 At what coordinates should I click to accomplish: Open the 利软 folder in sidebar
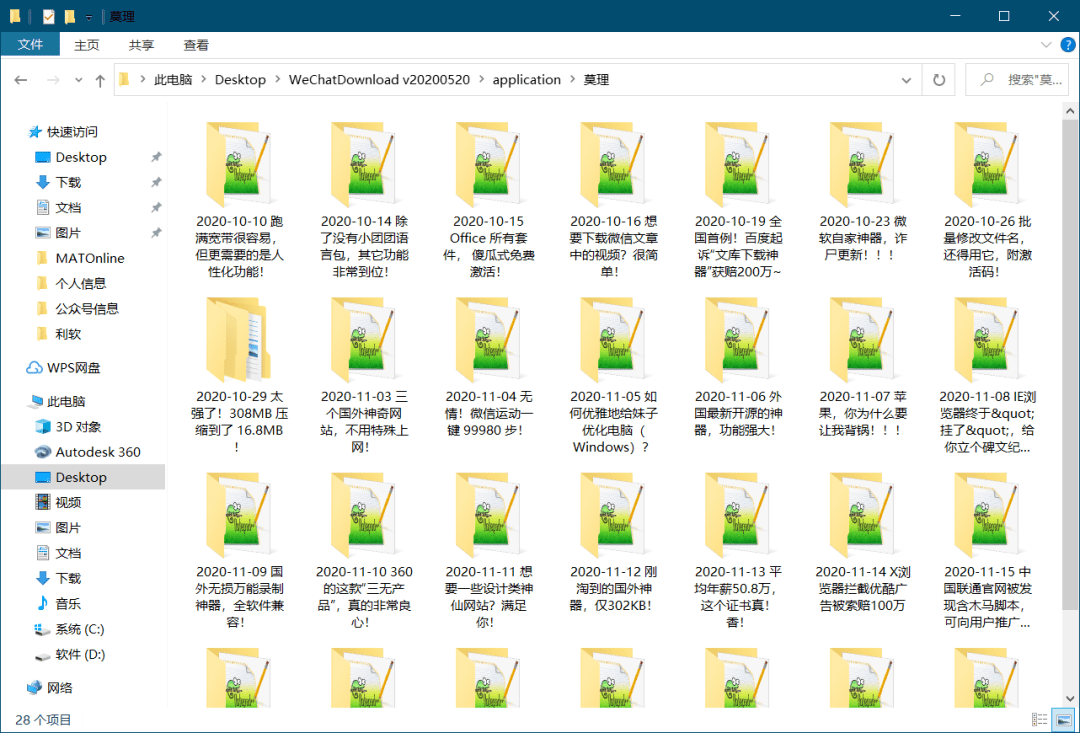68,334
